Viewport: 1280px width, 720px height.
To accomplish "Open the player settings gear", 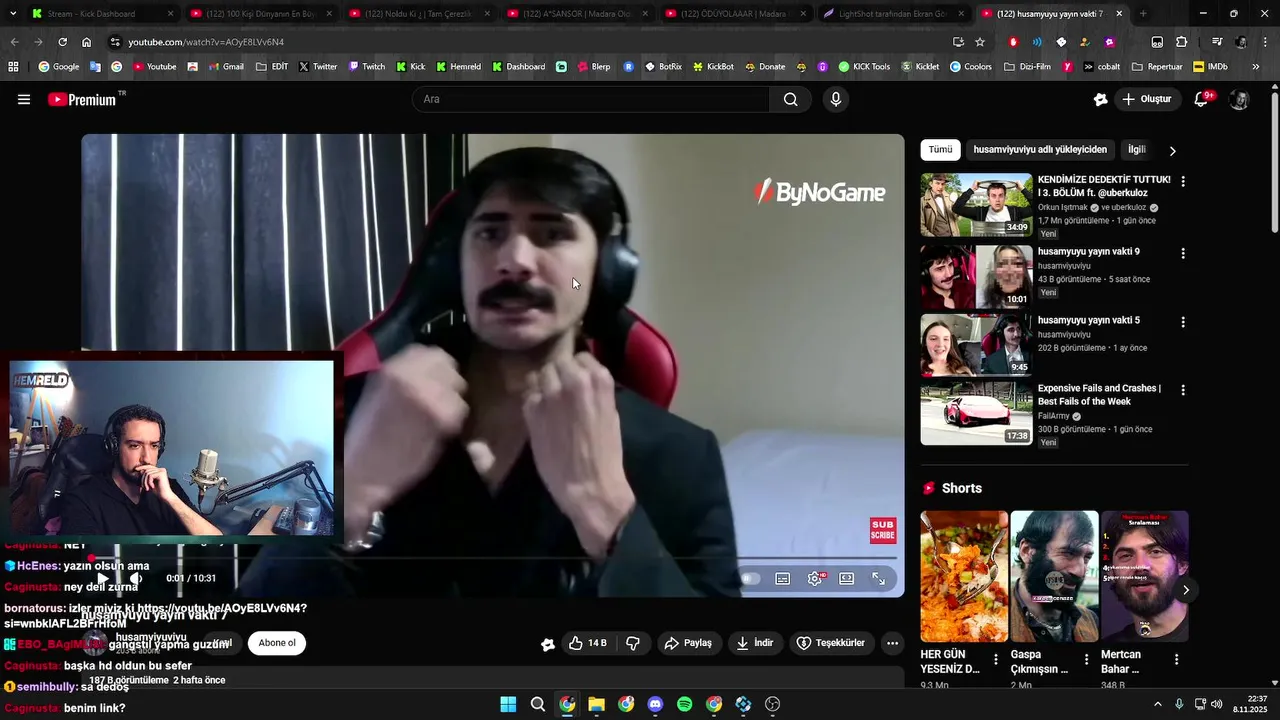I will pos(816,578).
